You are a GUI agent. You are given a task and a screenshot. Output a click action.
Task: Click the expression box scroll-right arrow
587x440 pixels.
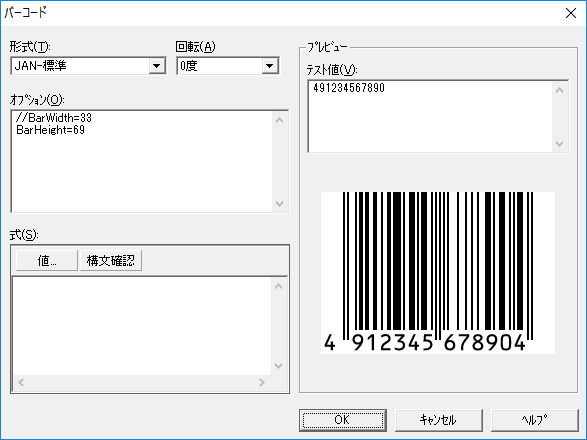262,382
